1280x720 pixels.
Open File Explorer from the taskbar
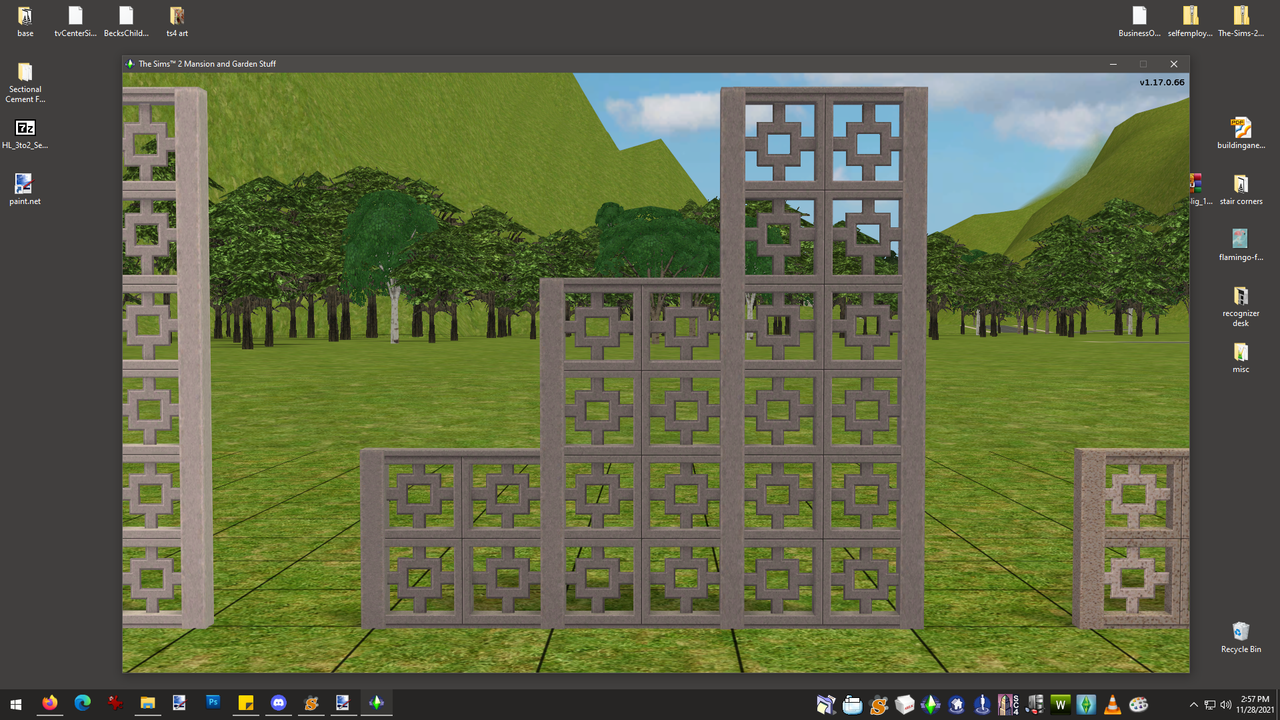tap(147, 704)
